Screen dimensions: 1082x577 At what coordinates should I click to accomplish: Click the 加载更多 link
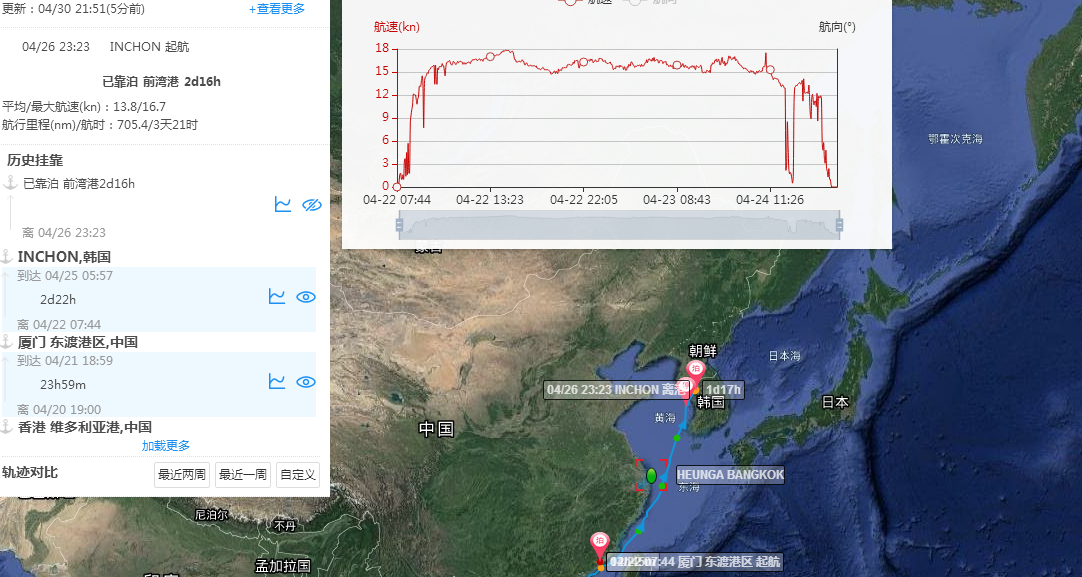166,446
